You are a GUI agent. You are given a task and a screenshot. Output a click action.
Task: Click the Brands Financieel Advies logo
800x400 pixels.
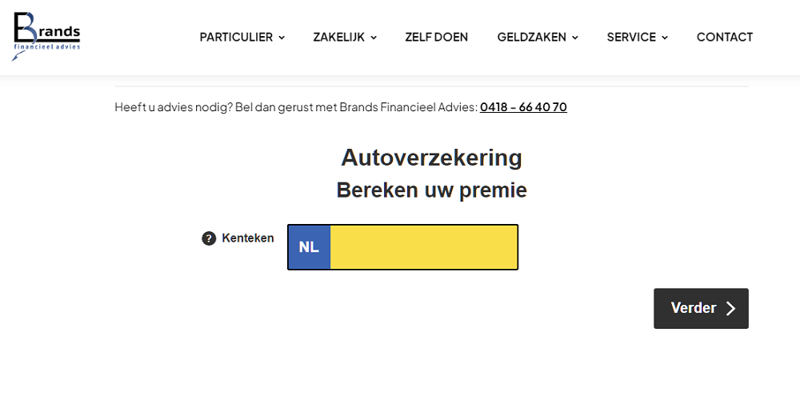click(x=47, y=37)
